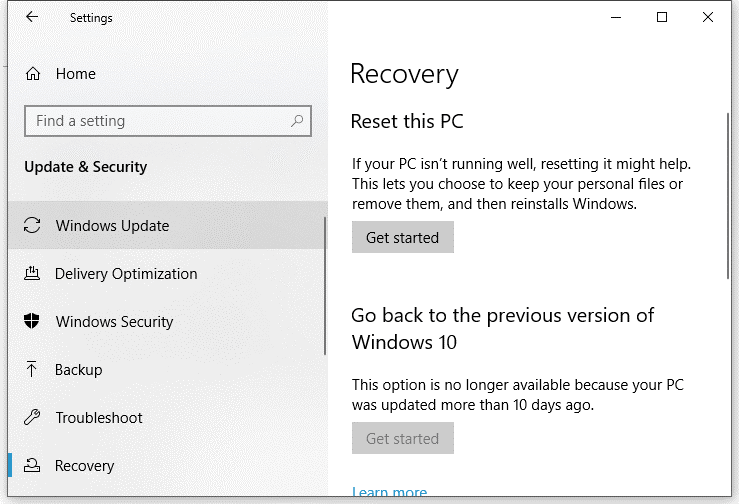
Task: Click the back arrow icon
Action: [32, 18]
